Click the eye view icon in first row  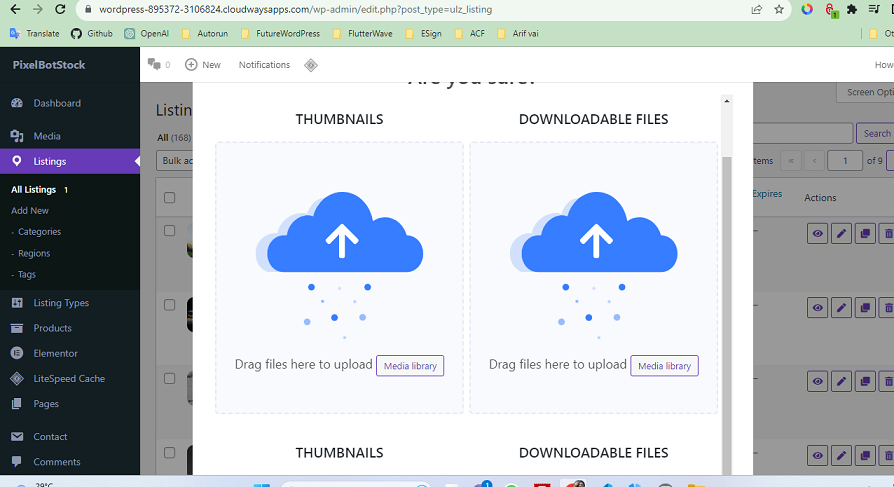pos(818,234)
